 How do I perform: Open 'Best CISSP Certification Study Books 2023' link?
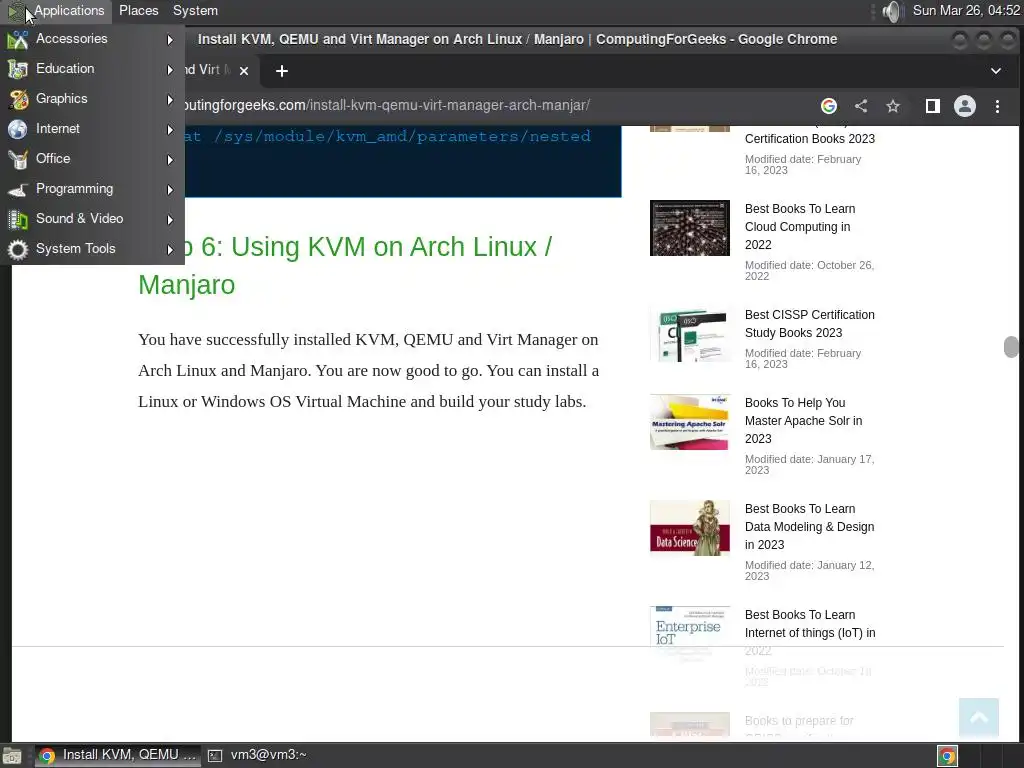[x=810, y=323]
